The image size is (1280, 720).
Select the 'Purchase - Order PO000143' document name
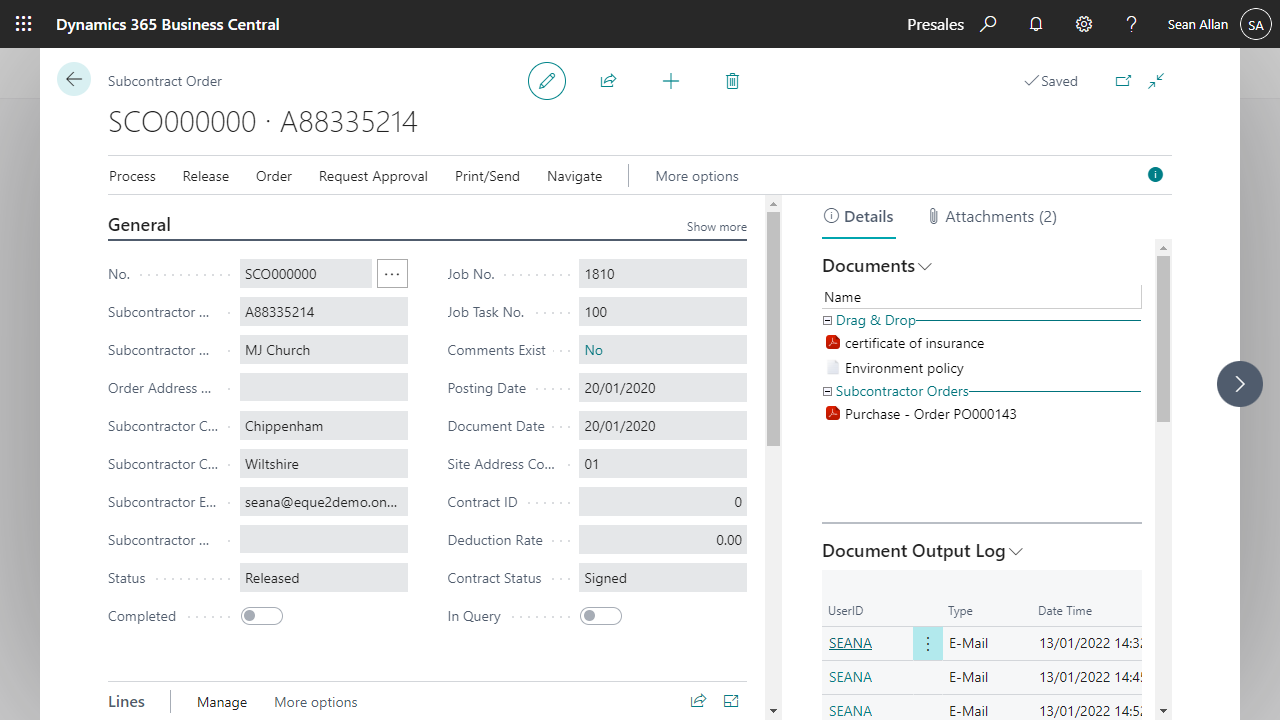tap(931, 414)
